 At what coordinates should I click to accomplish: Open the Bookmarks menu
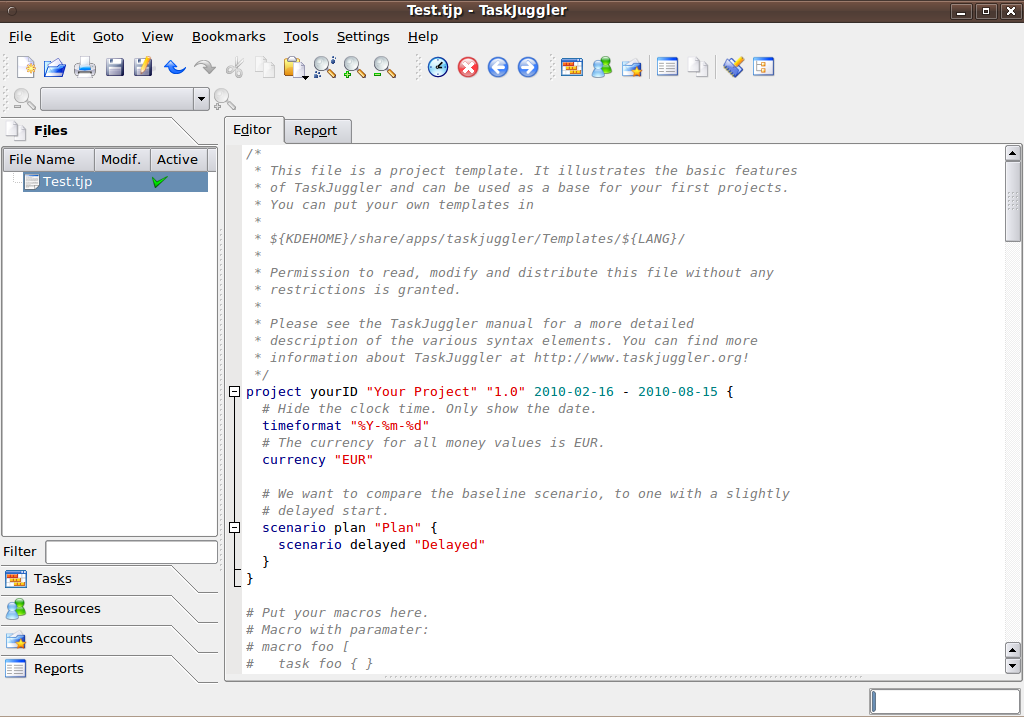pos(228,37)
